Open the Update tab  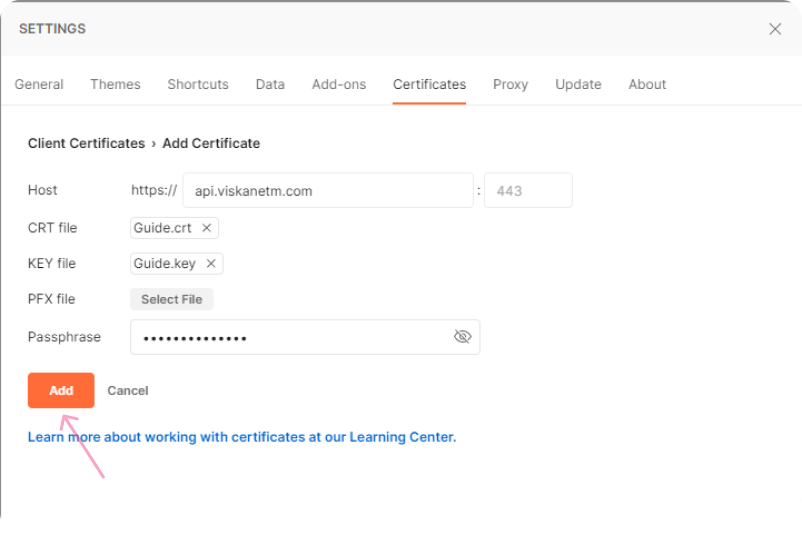point(578,84)
